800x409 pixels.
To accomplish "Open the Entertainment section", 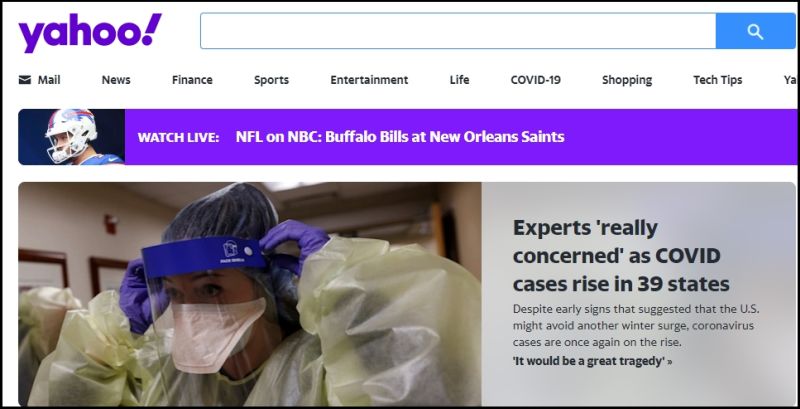I will pyautogui.click(x=369, y=80).
